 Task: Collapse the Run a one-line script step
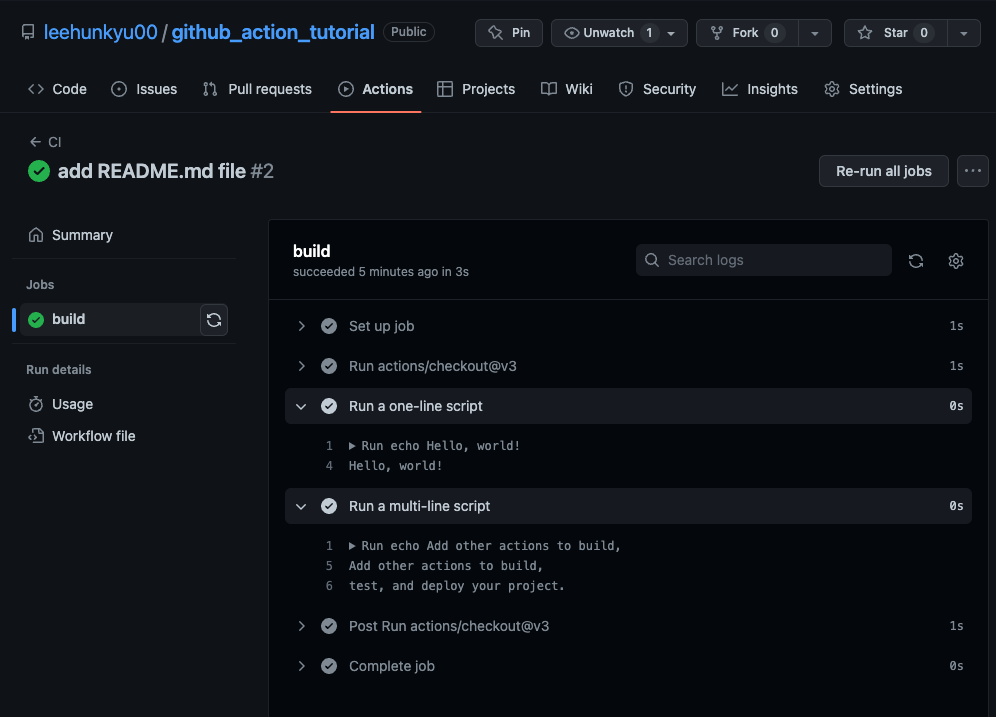click(302, 406)
